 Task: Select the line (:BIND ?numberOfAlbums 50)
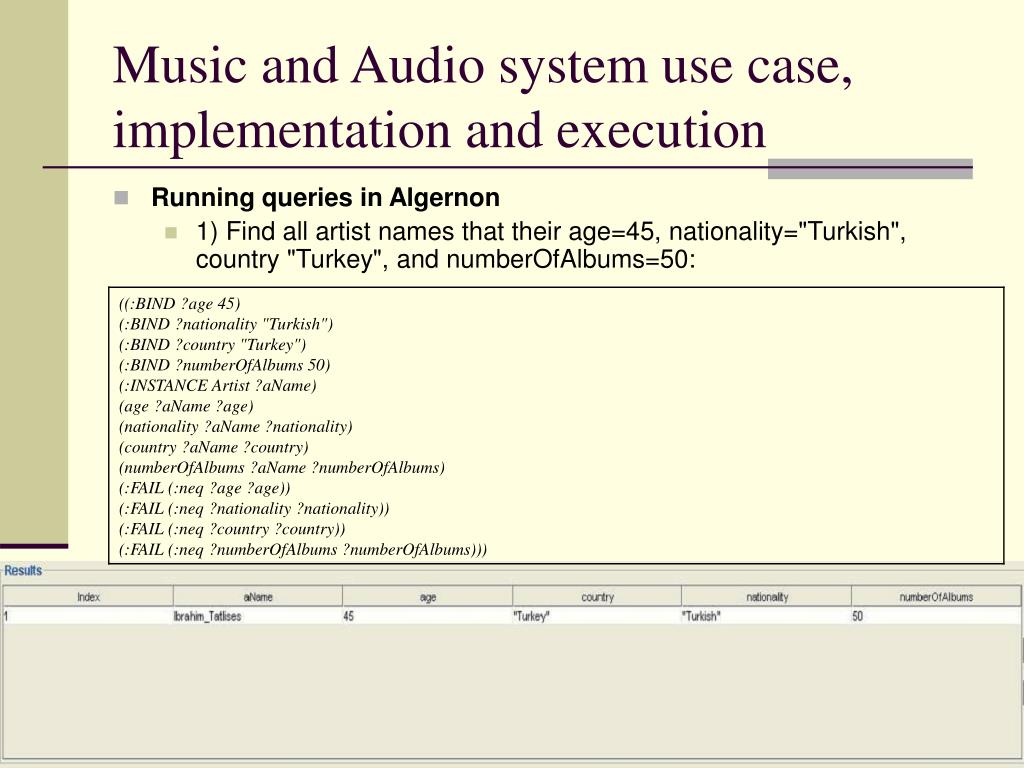coord(225,364)
